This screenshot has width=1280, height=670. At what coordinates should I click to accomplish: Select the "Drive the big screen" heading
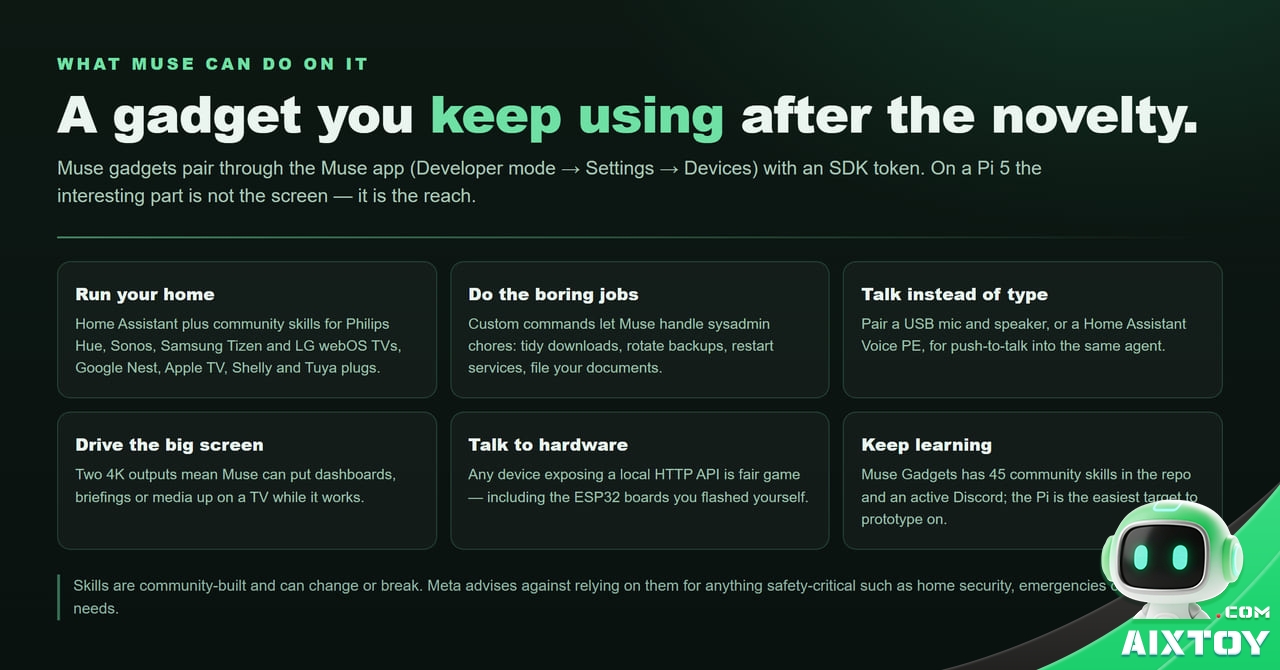pyautogui.click(x=169, y=444)
